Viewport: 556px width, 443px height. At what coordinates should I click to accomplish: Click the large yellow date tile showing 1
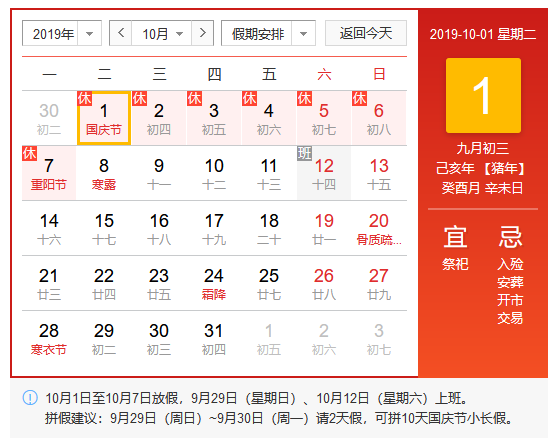pyautogui.click(x=483, y=96)
